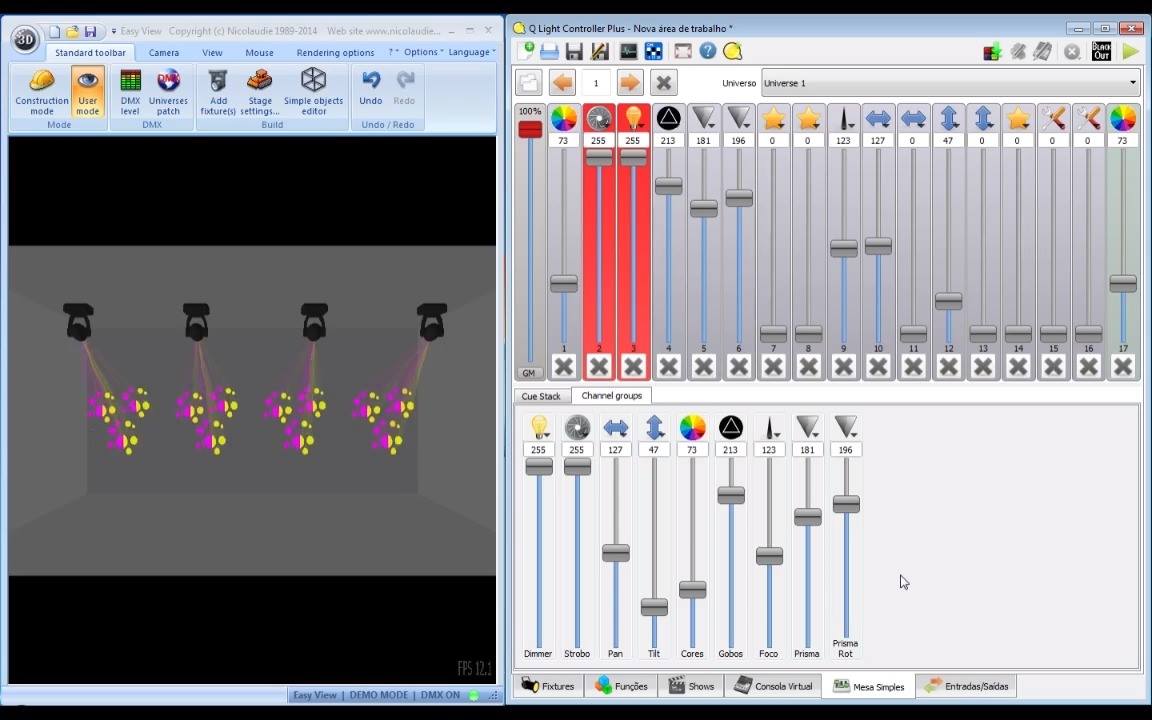Click Dimmer group slider handle
This screenshot has height=720, width=1152.
[x=539, y=466]
